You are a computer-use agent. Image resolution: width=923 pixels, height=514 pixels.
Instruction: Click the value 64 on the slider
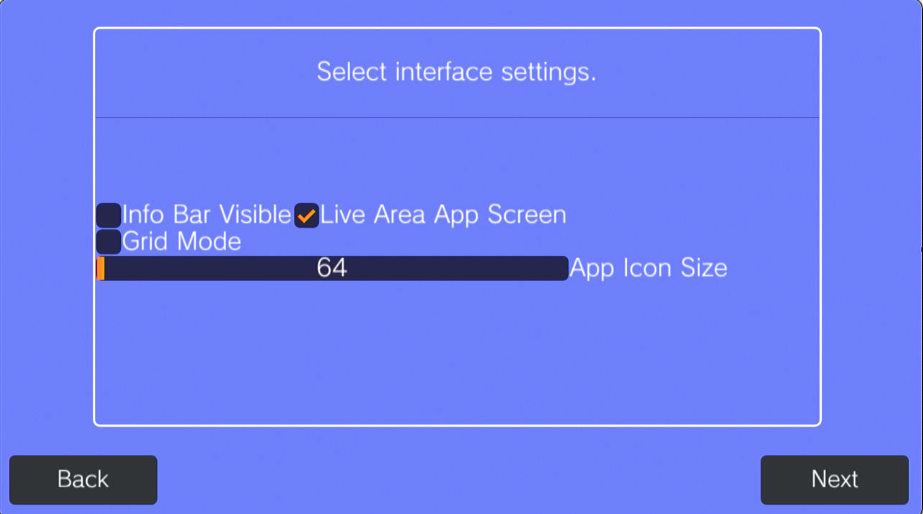331,268
